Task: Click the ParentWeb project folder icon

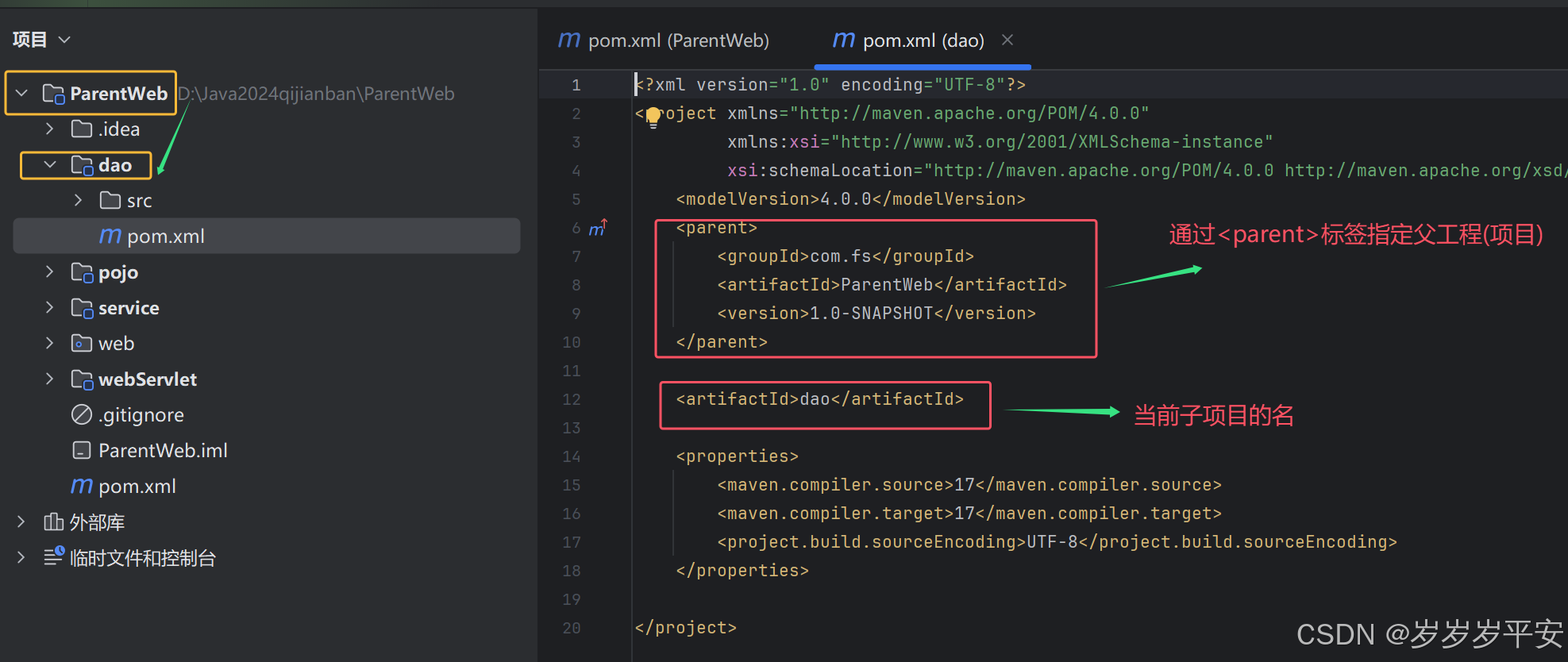Action: pyautogui.click(x=53, y=94)
